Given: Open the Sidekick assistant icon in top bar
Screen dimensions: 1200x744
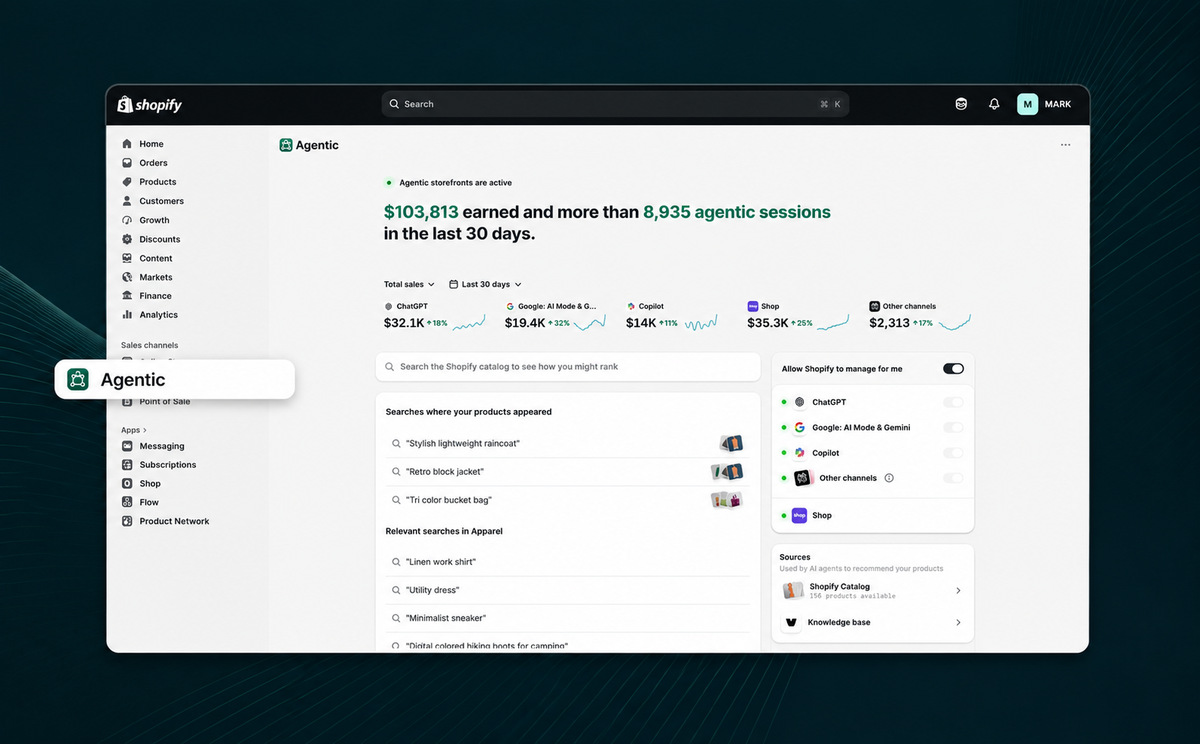Looking at the screenshot, I should [x=961, y=104].
